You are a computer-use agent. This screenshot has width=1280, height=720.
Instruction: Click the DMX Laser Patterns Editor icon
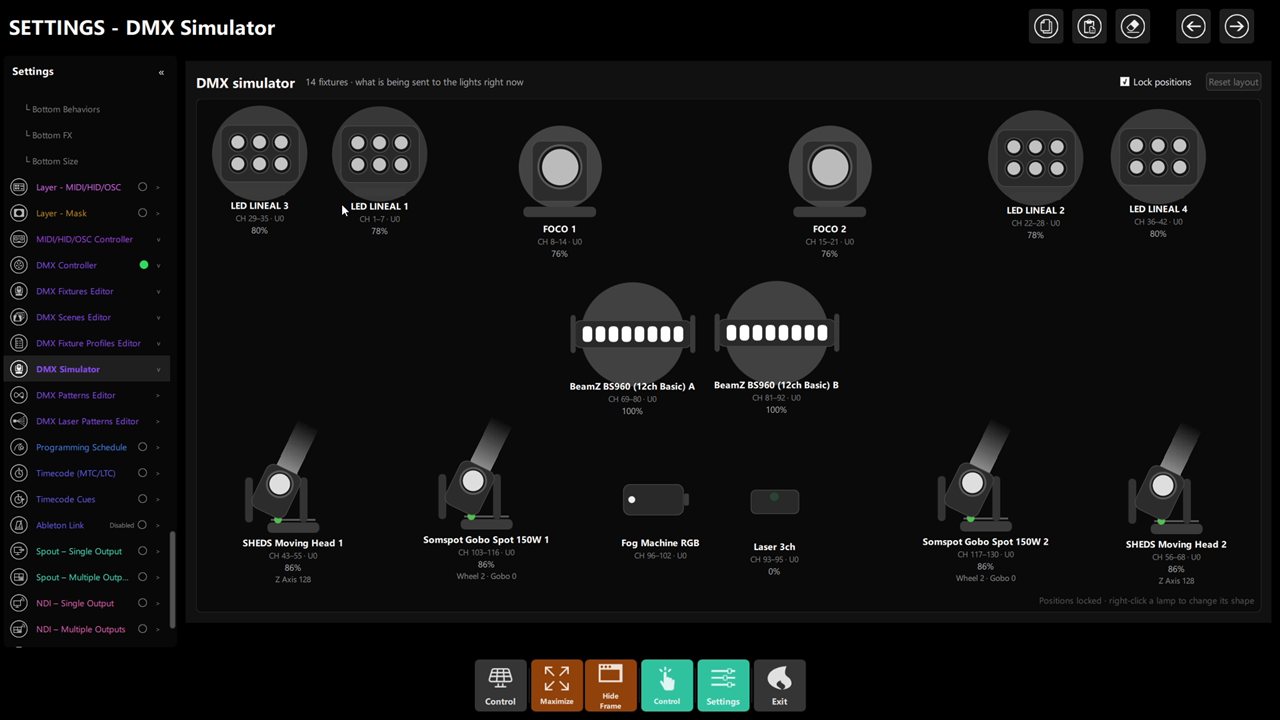pyautogui.click(x=18, y=421)
